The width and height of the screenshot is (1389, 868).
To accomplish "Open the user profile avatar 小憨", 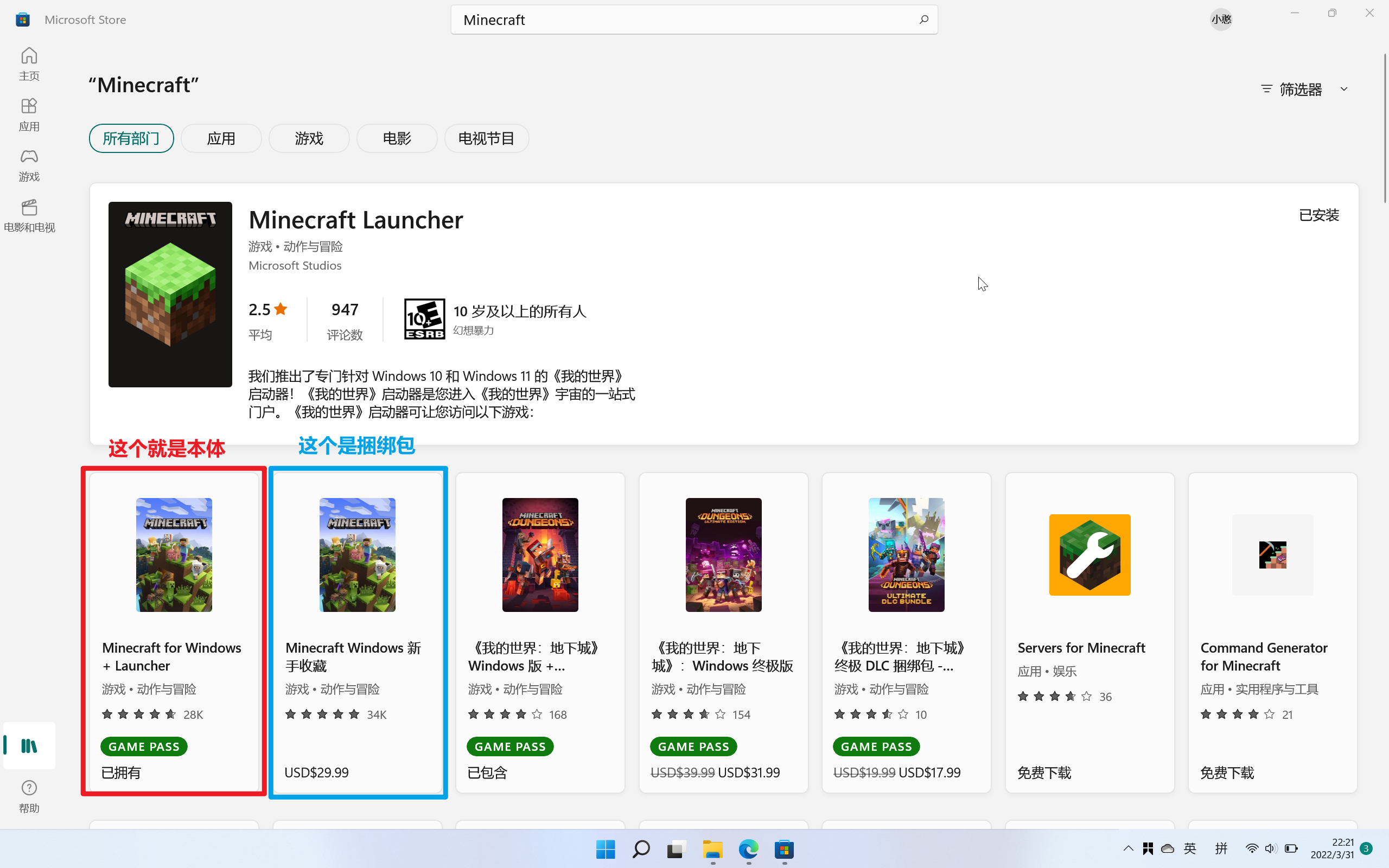I will point(1221,20).
